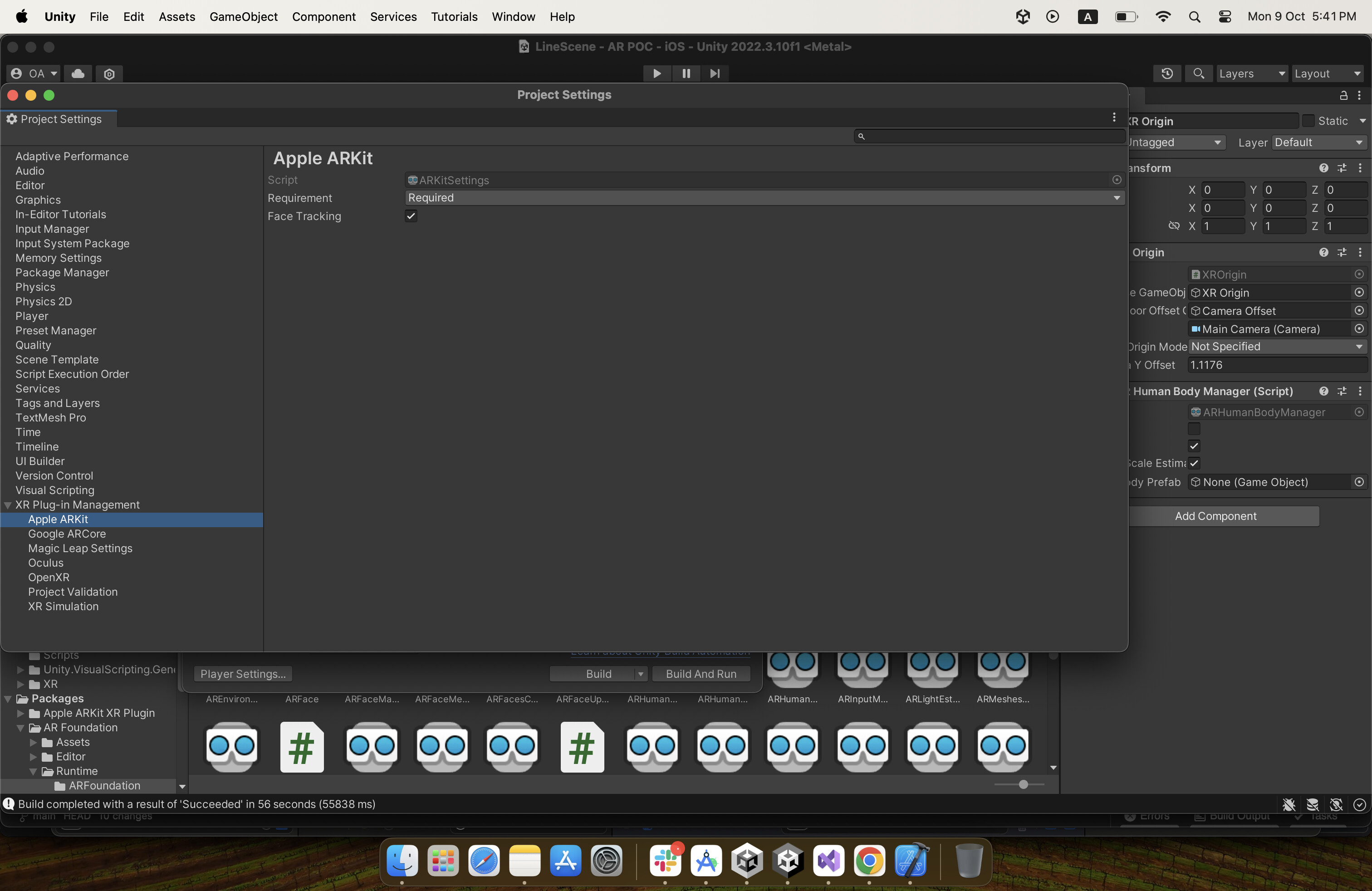The width and height of the screenshot is (1372, 891).
Task: Select OpenXR under XR Plug-in Management
Action: 49,578
